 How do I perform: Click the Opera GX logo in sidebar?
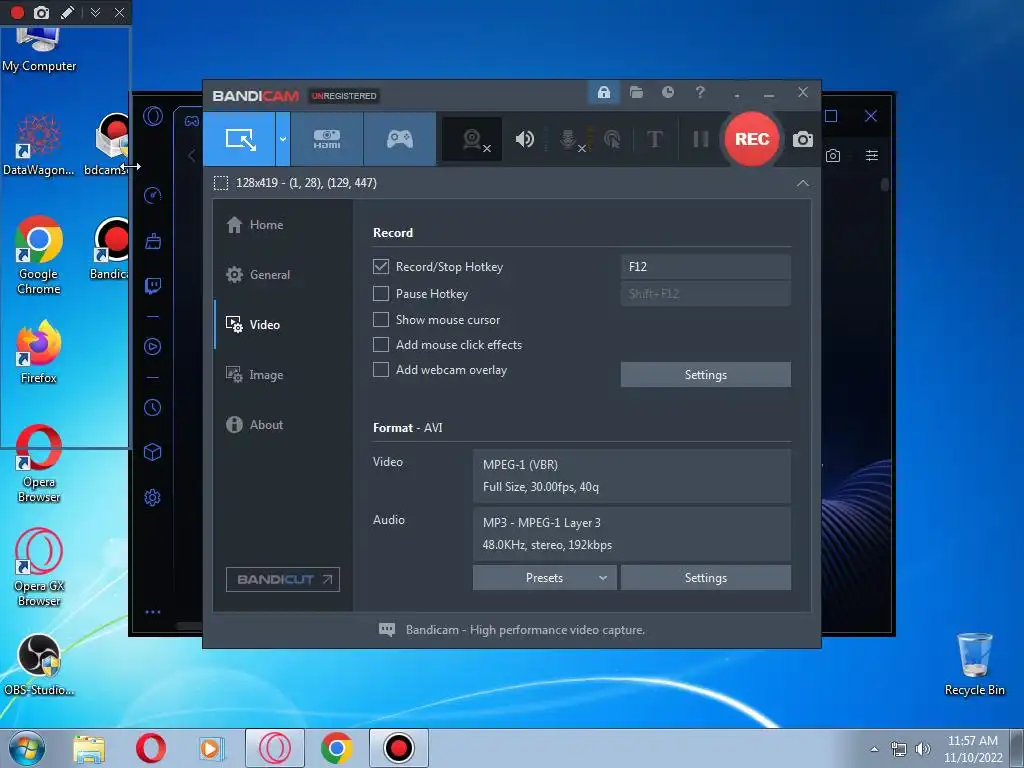coord(153,117)
